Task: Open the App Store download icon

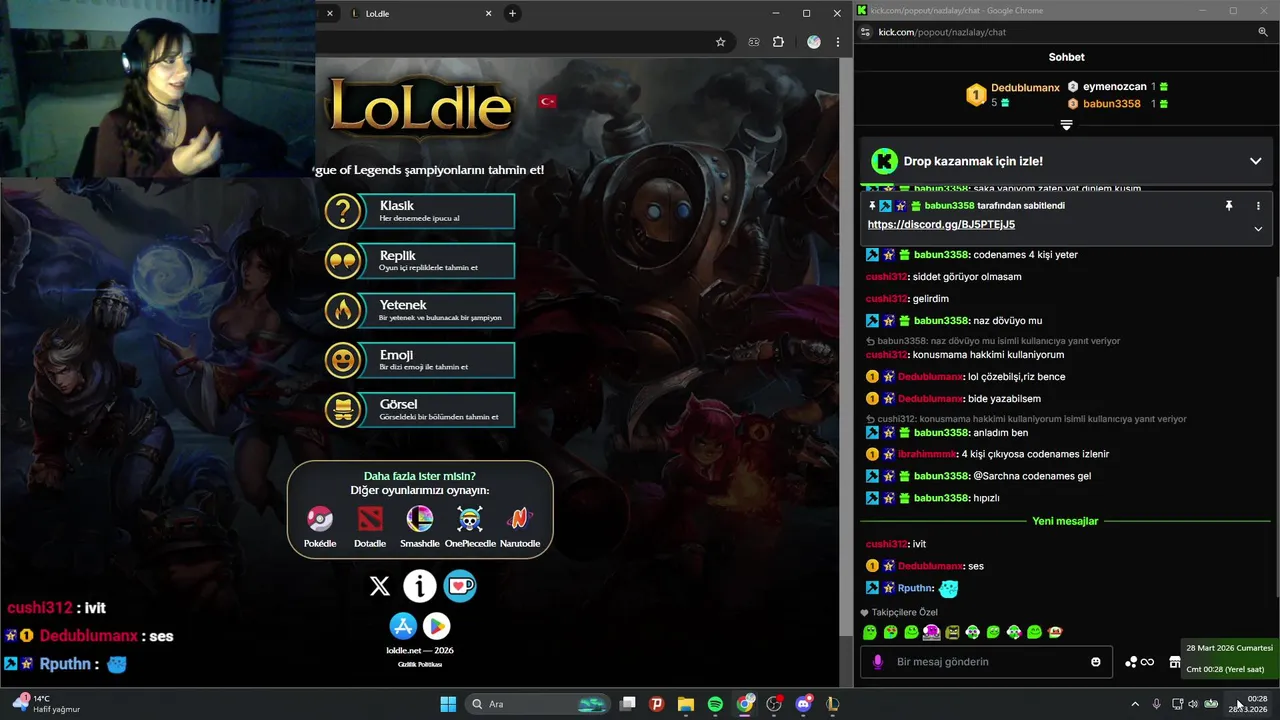Action: 403,626
